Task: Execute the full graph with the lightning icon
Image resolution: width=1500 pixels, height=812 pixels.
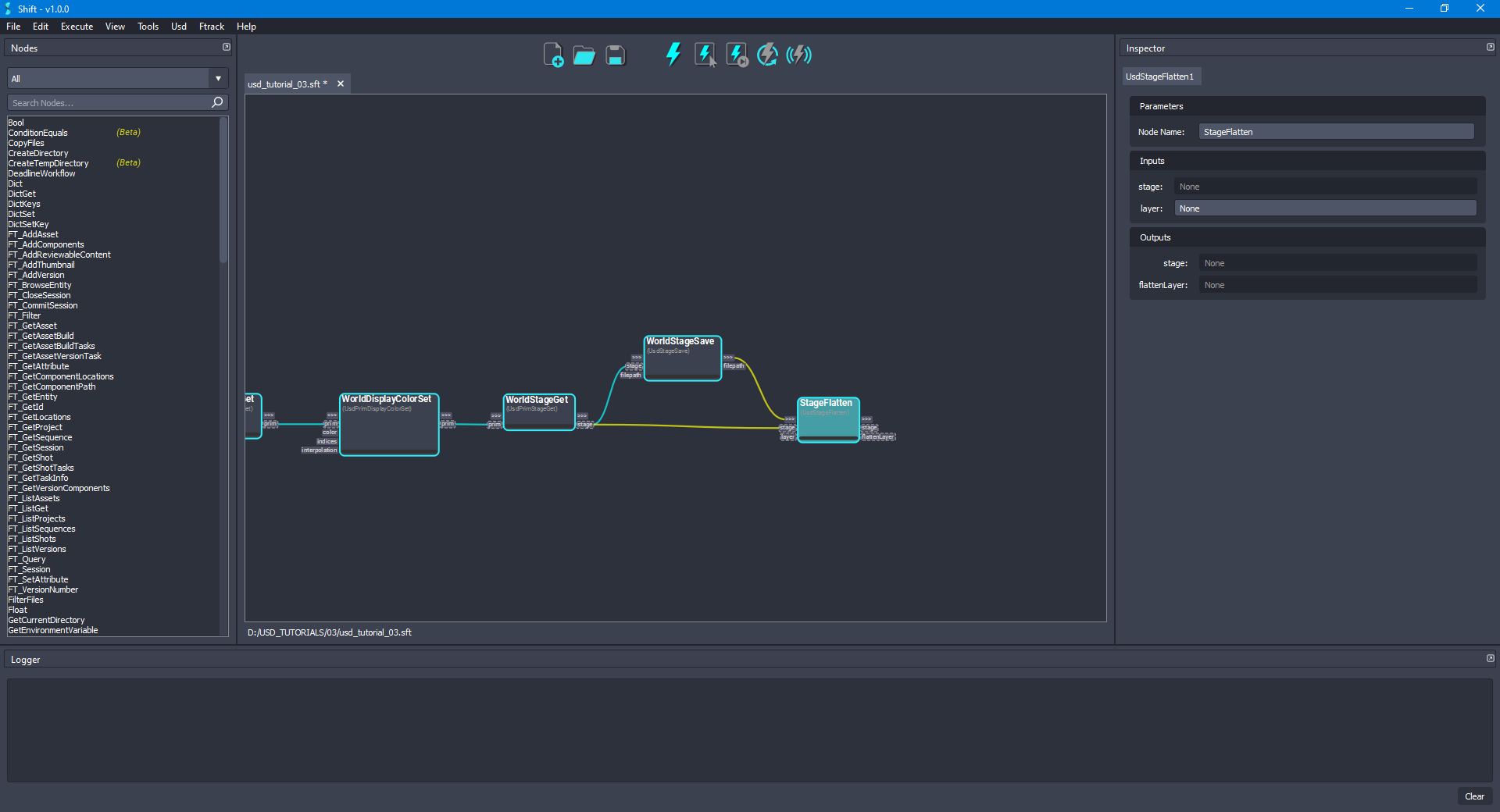Action: pos(673,55)
